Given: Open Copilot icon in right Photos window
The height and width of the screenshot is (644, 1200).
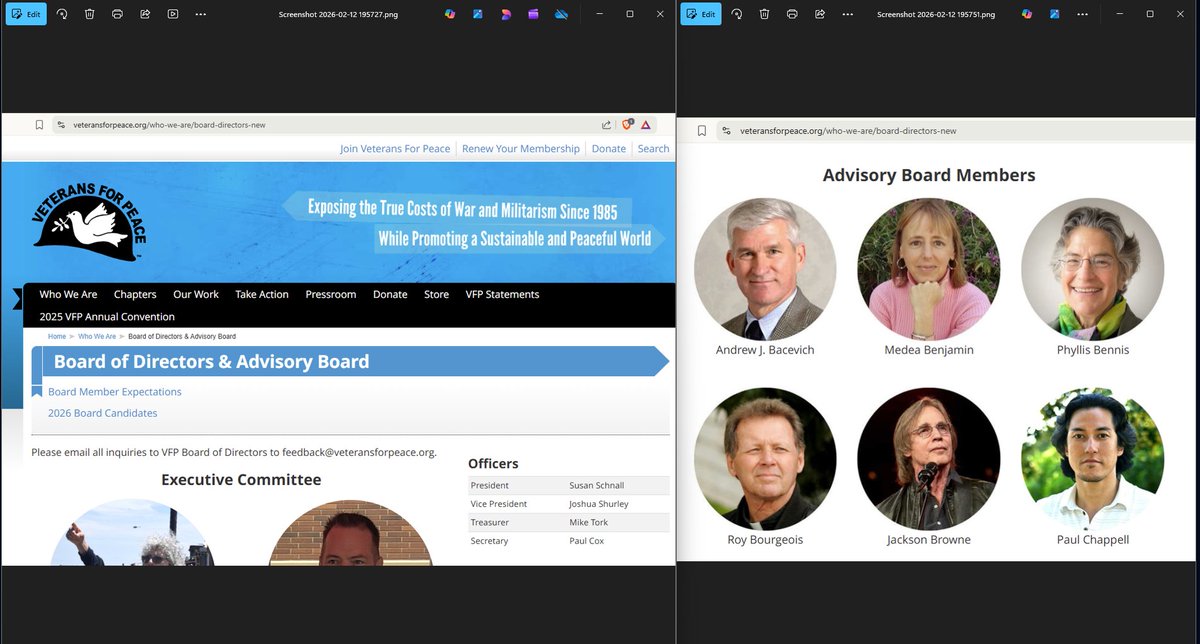Looking at the screenshot, I should click(1027, 14).
